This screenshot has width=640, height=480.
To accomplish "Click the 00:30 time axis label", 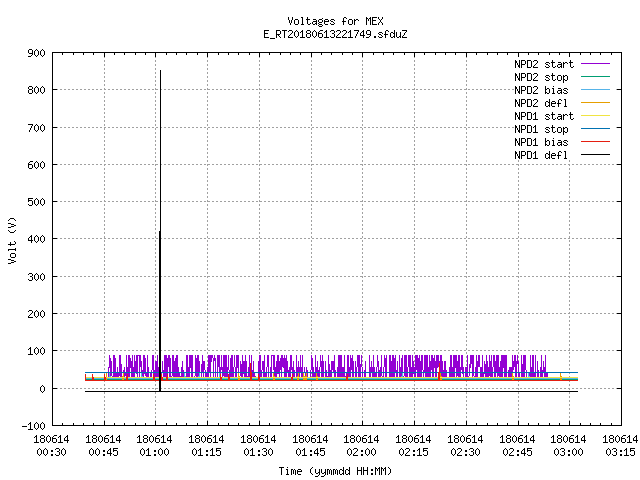I will (x=51, y=452).
